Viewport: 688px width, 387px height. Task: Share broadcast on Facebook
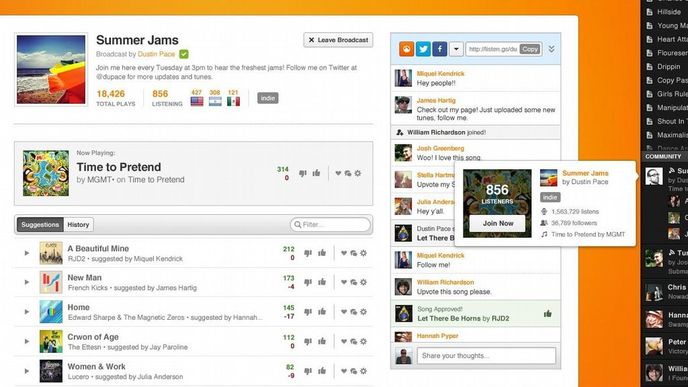point(440,49)
